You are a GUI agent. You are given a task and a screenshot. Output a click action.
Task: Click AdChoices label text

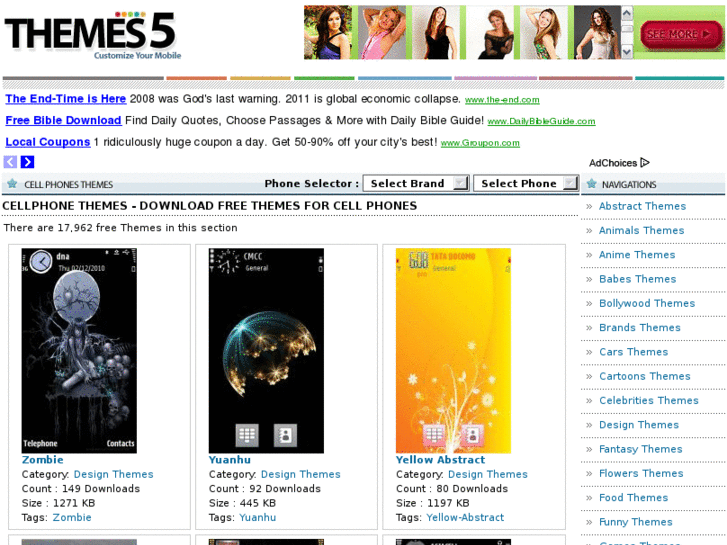(x=613, y=163)
